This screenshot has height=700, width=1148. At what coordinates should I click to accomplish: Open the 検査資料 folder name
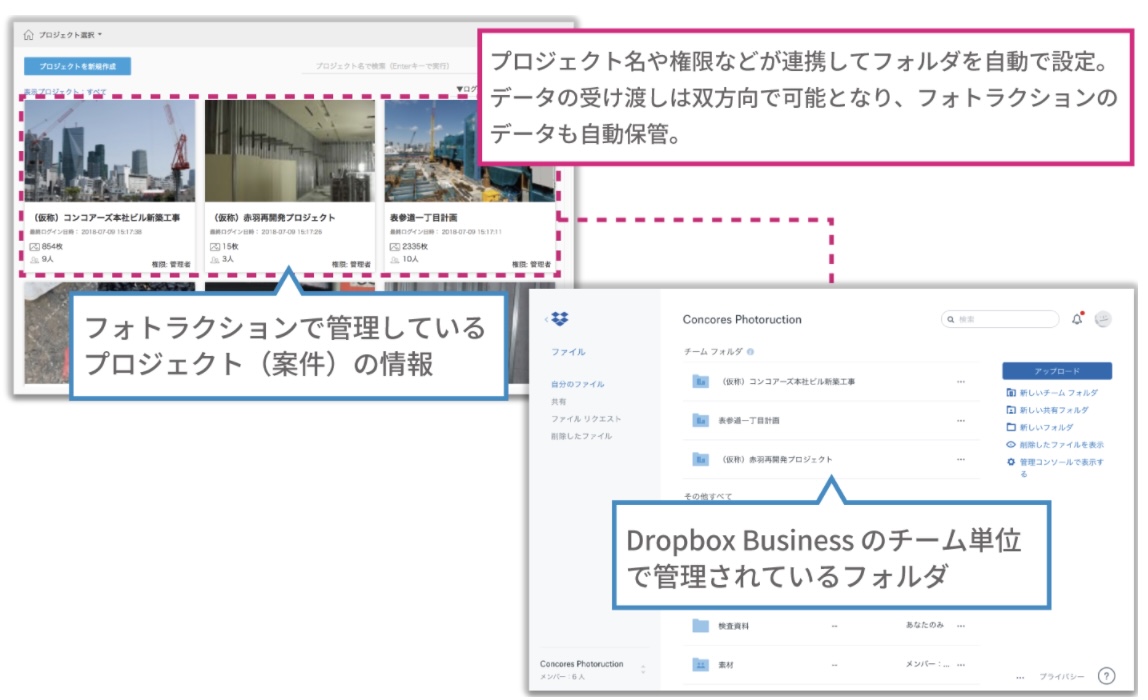tap(733, 626)
